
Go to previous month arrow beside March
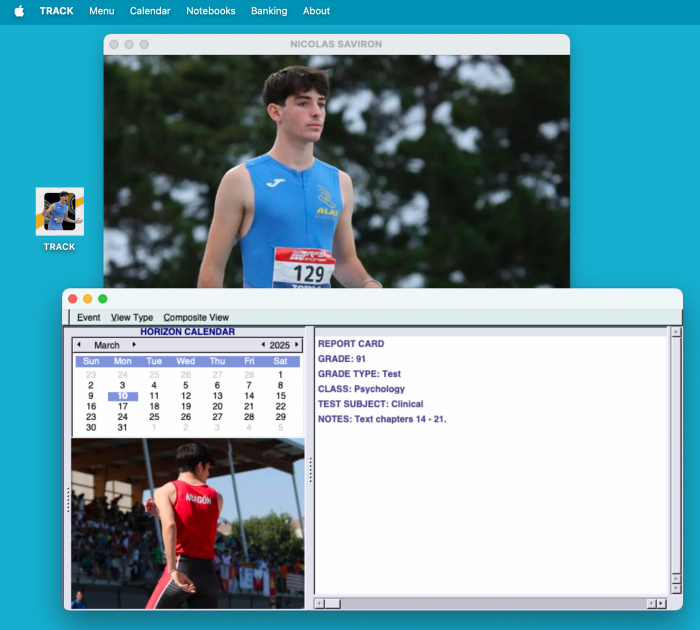click(79, 345)
